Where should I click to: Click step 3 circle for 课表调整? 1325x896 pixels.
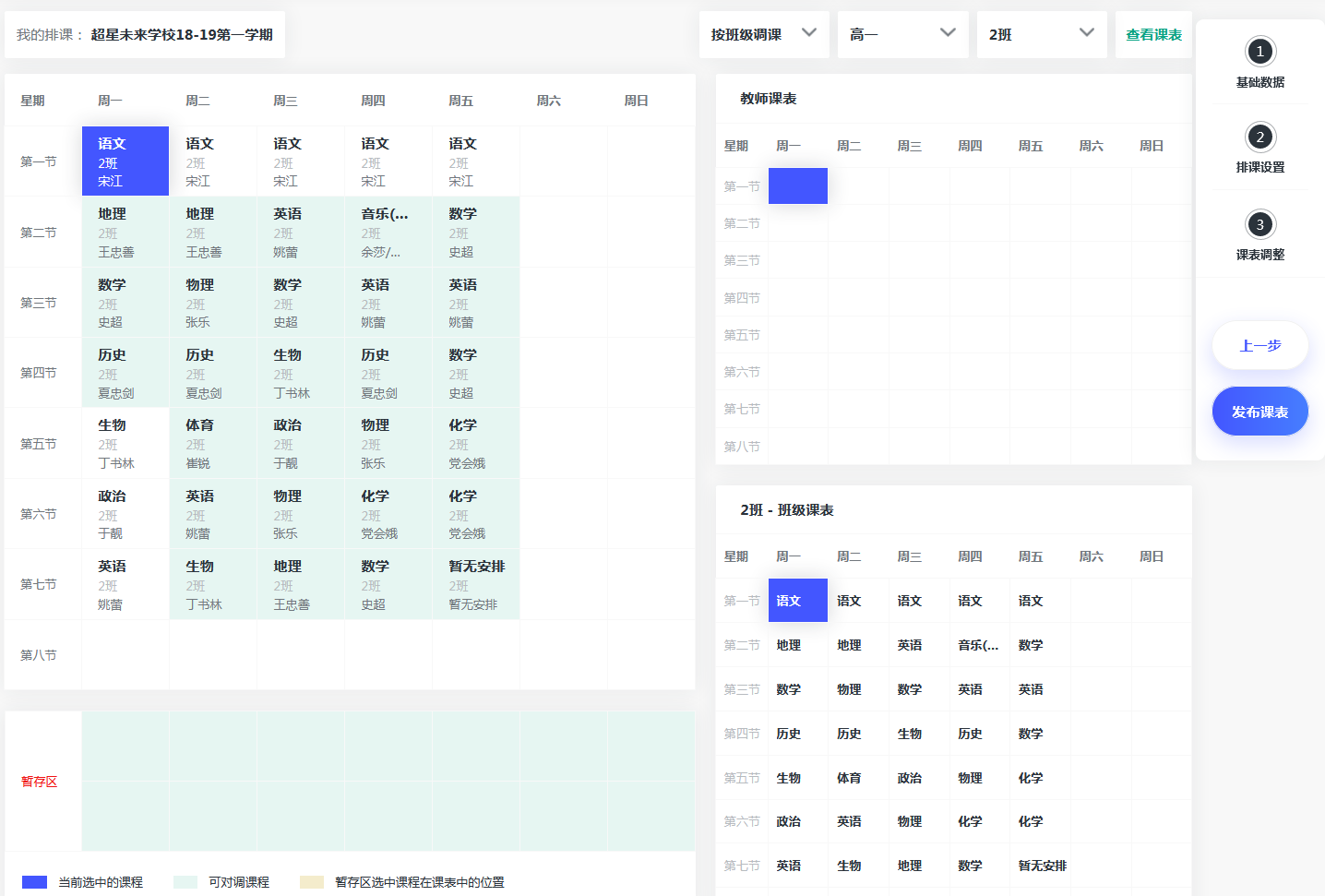(x=1259, y=224)
